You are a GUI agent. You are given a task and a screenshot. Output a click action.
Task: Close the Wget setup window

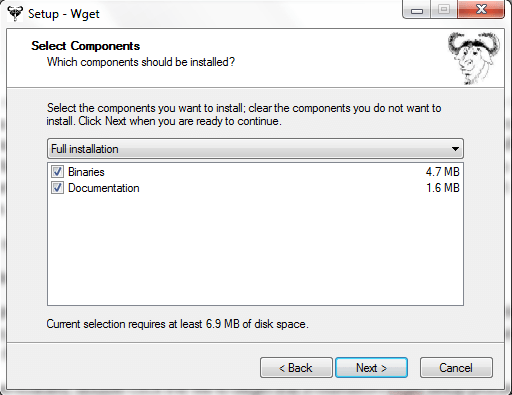click(x=481, y=10)
